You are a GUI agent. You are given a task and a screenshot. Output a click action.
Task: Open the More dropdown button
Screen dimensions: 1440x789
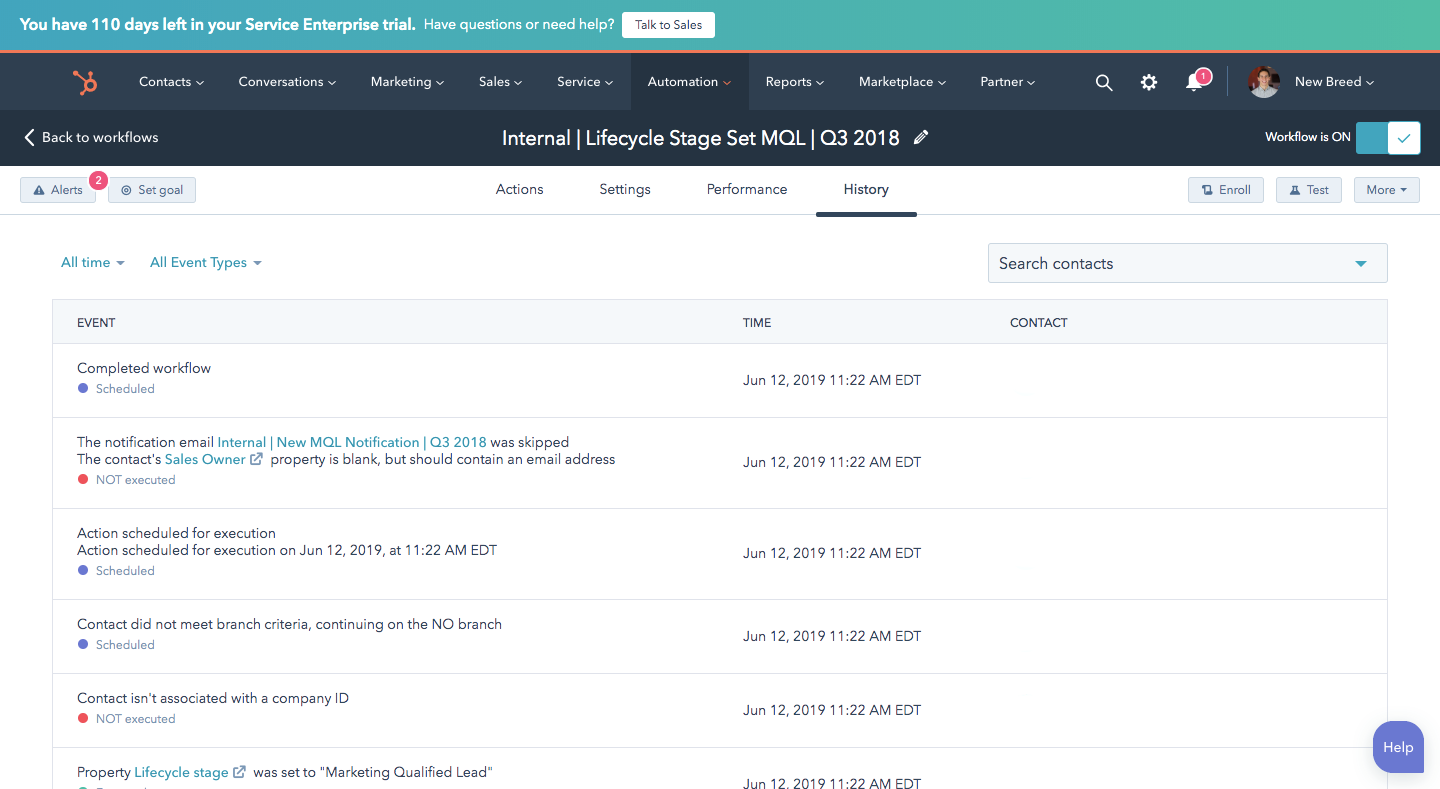1386,190
